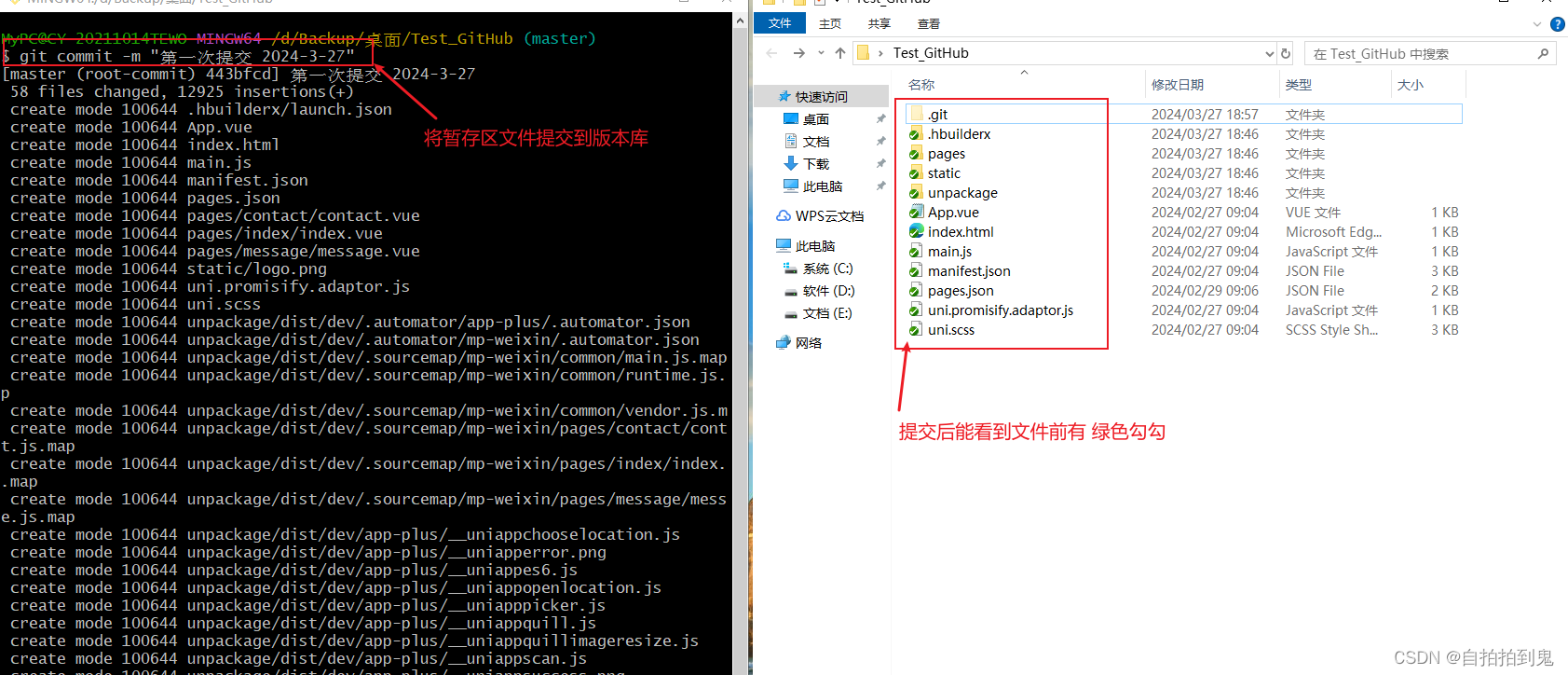Select the uni.scss file icon
The height and width of the screenshot is (675, 1568).
pos(916,329)
